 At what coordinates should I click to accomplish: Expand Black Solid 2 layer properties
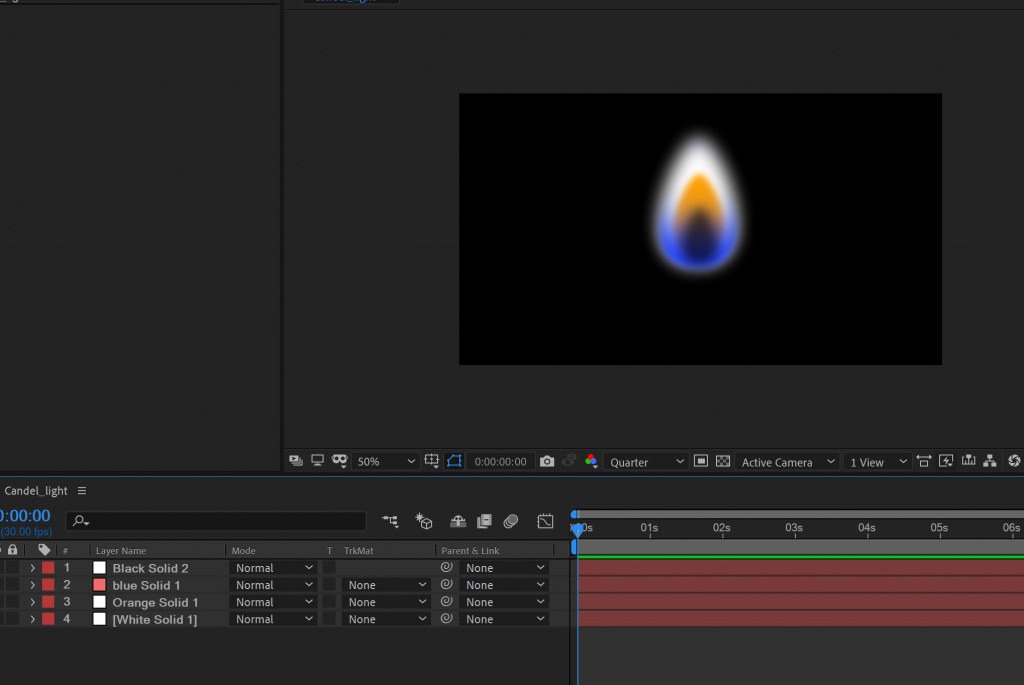point(32,568)
